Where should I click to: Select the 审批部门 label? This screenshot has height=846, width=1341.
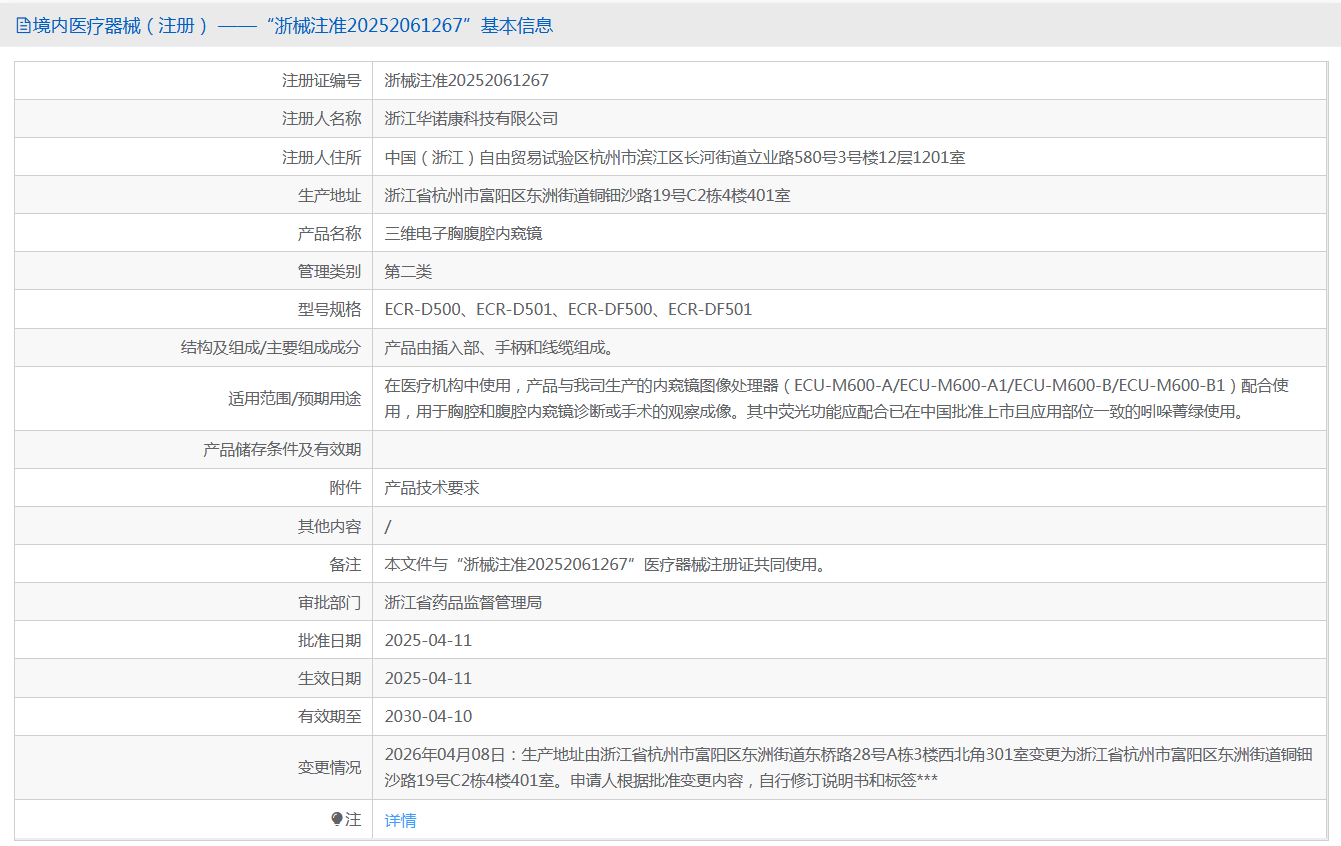329,602
